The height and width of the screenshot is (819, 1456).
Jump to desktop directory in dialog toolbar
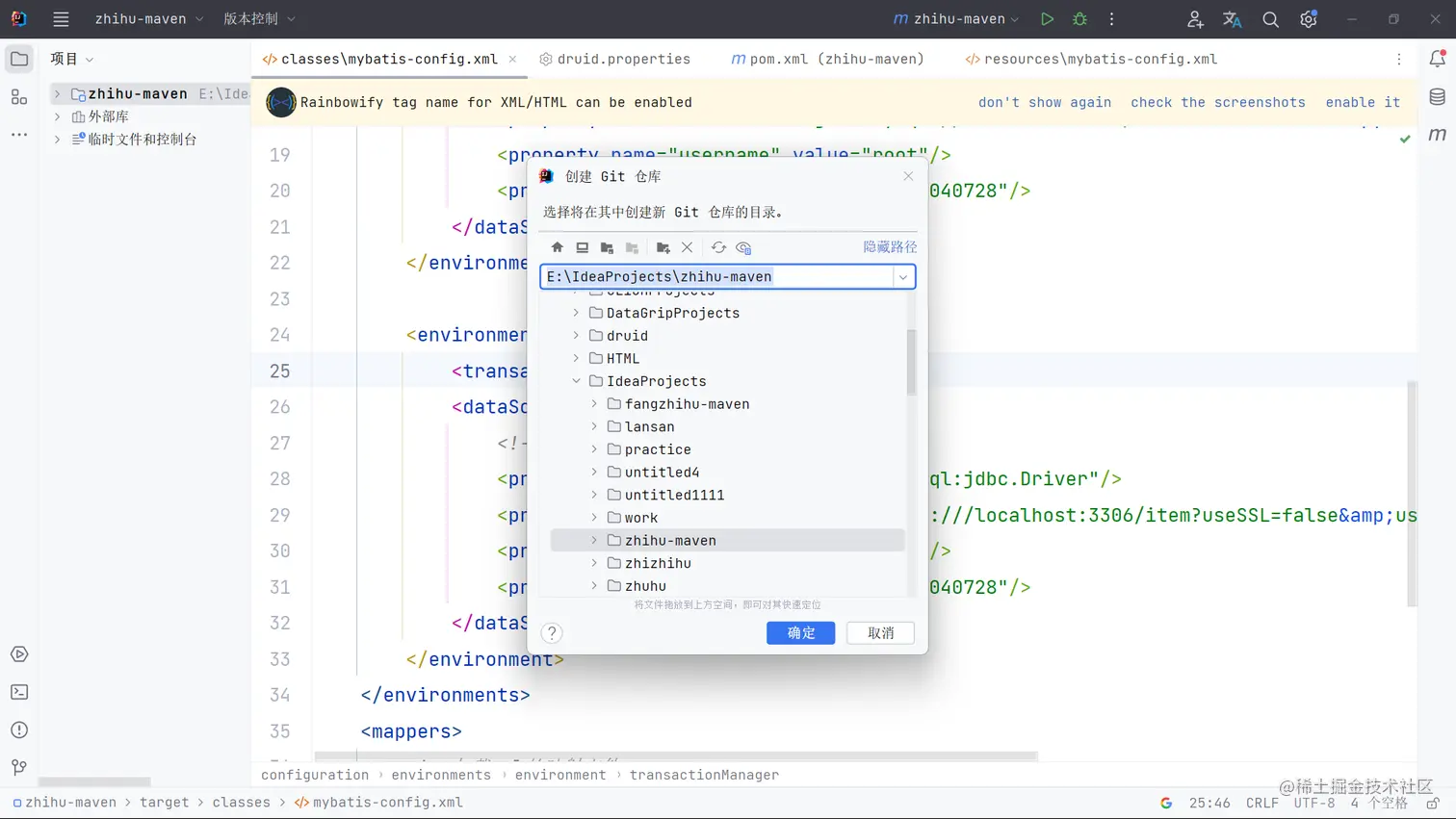(x=582, y=247)
